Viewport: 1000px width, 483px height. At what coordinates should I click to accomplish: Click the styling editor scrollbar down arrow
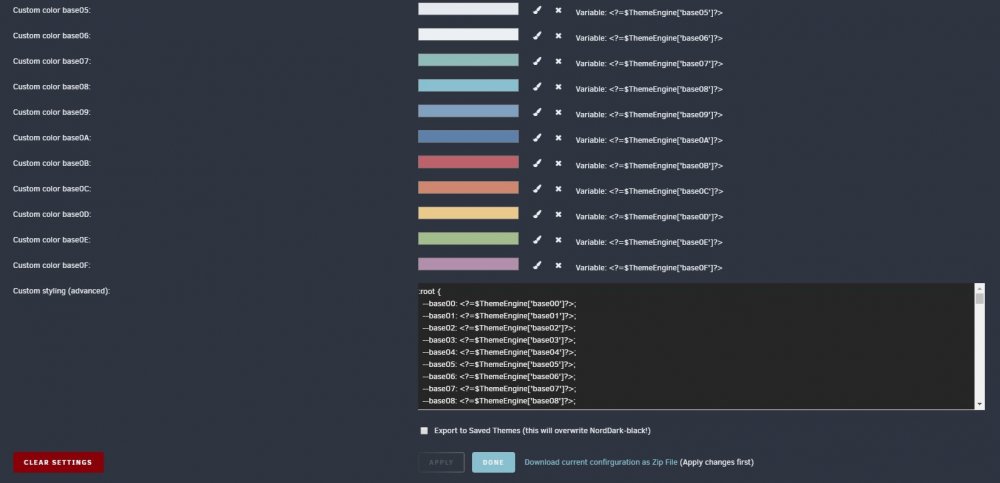point(980,405)
